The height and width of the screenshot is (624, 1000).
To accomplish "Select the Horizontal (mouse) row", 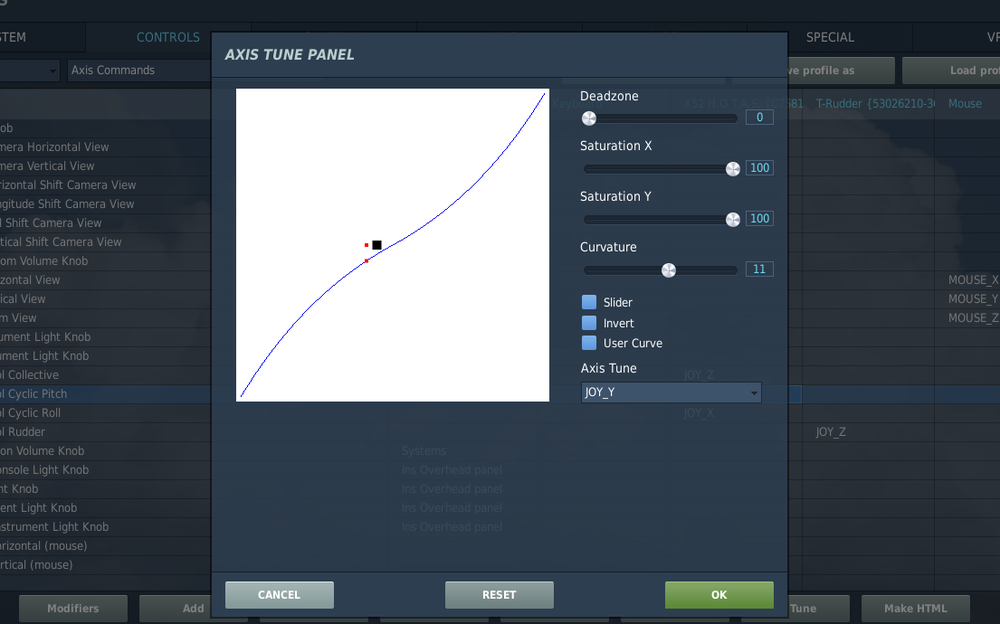I will click(x=105, y=546).
